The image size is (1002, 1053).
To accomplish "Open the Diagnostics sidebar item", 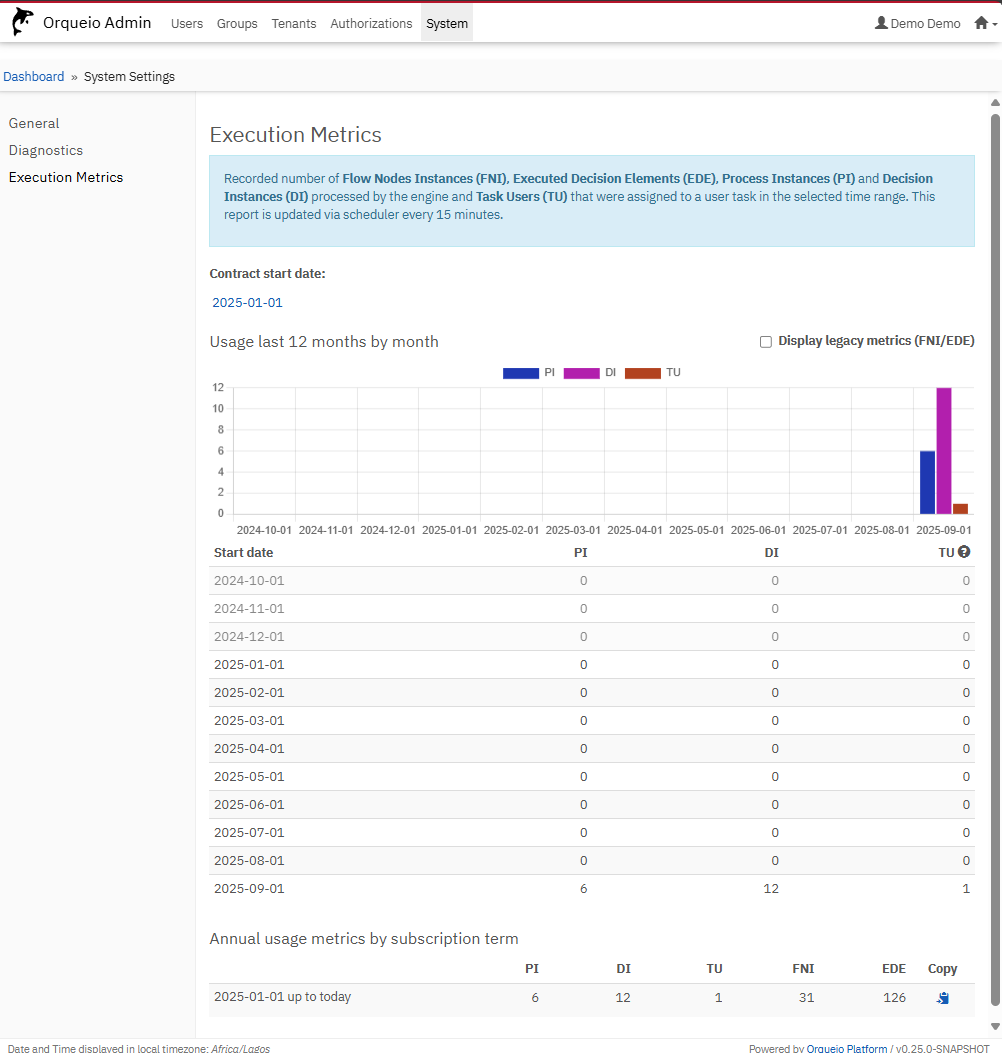I will pyautogui.click(x=46, y=150).
